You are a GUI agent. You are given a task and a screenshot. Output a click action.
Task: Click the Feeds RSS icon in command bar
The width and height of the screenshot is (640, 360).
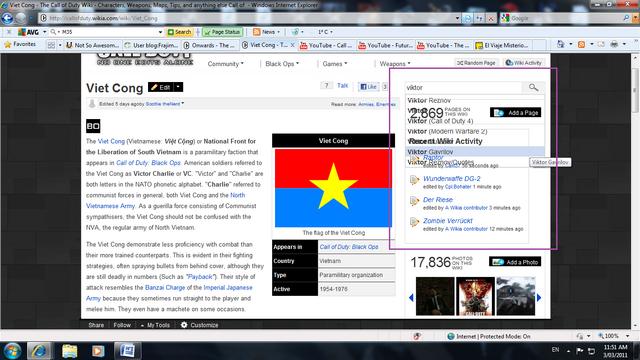(582, 44)
